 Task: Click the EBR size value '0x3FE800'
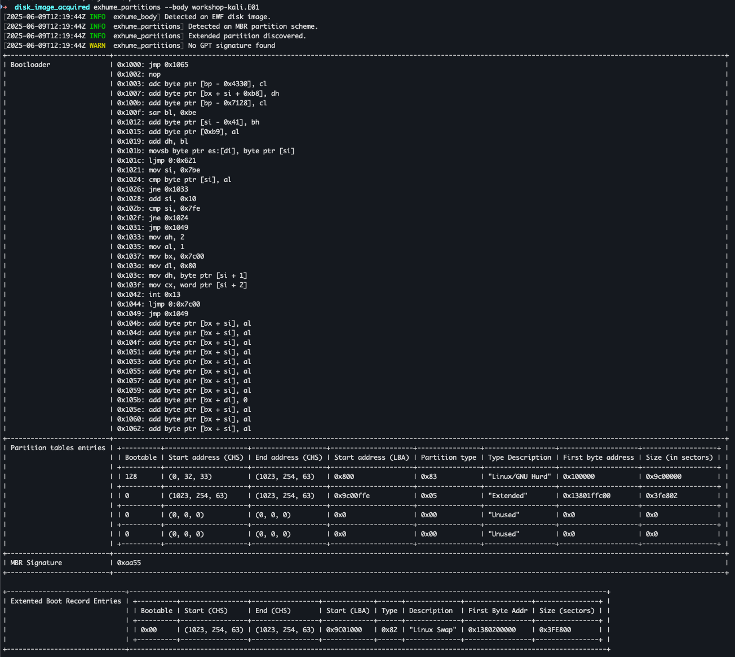point(555,630)
